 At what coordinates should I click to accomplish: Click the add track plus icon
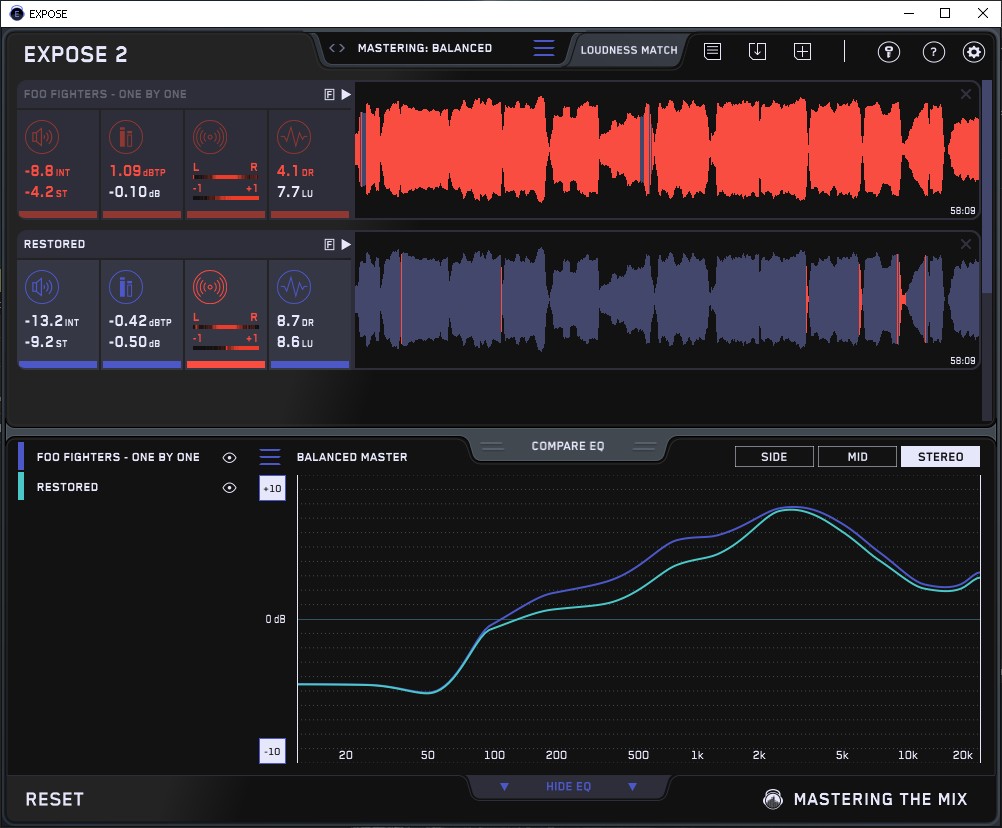(802, 51)
